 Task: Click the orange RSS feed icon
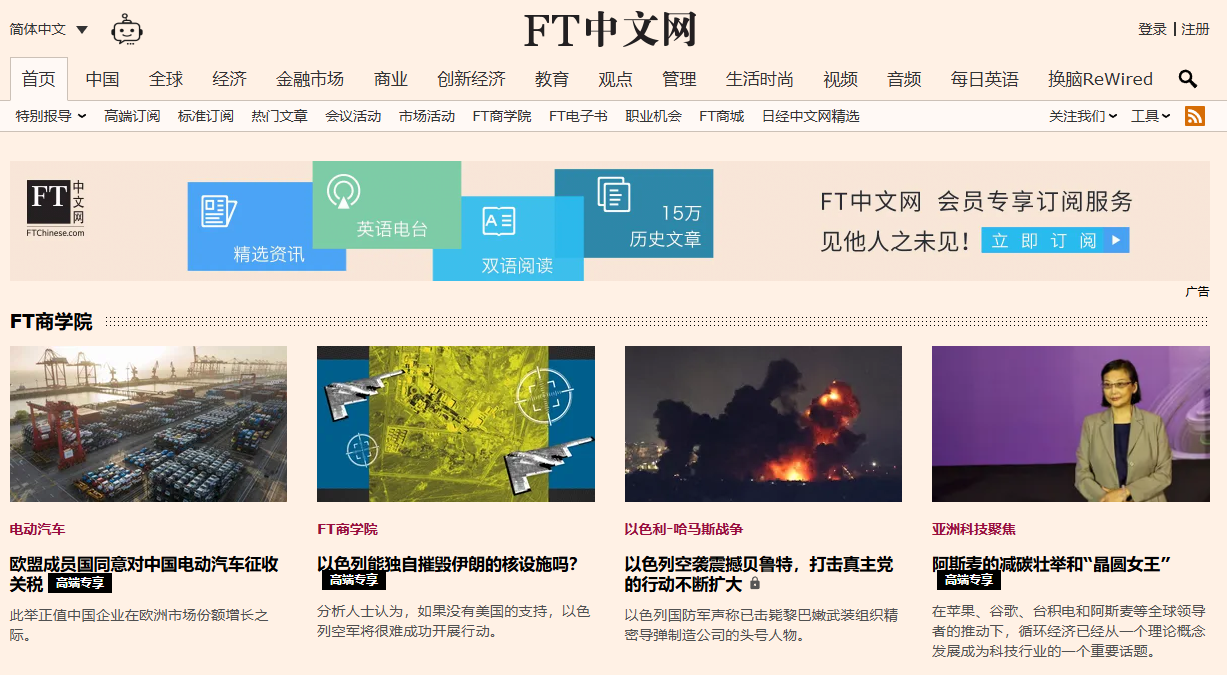1195,116
